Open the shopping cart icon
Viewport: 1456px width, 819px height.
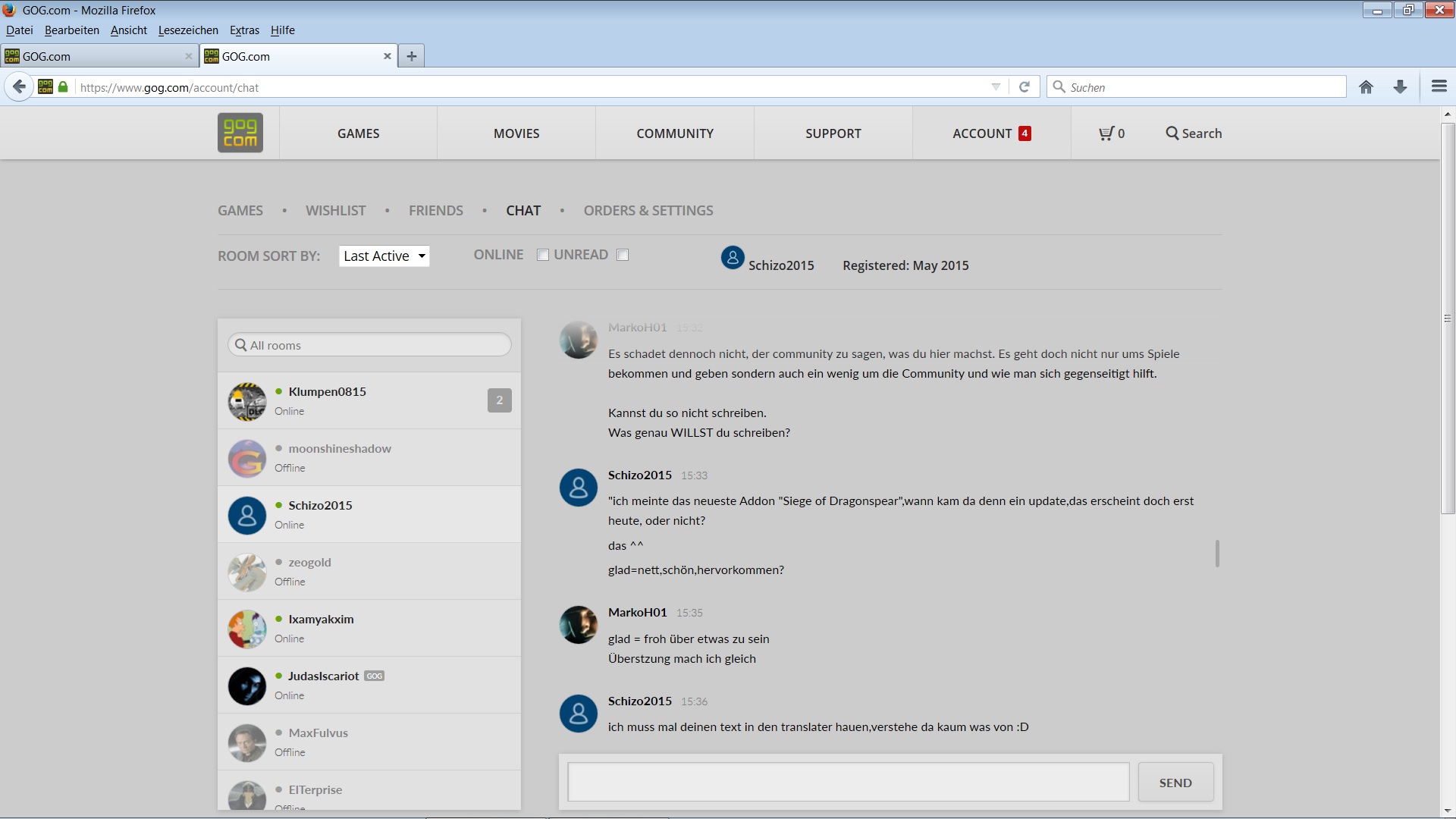(1107, 133)
